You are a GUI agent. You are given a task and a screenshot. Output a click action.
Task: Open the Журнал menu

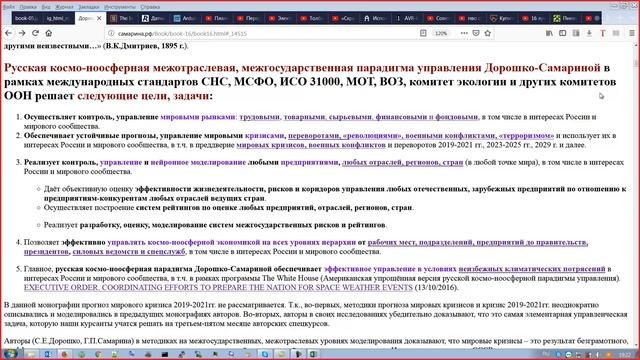coord(64,7)
